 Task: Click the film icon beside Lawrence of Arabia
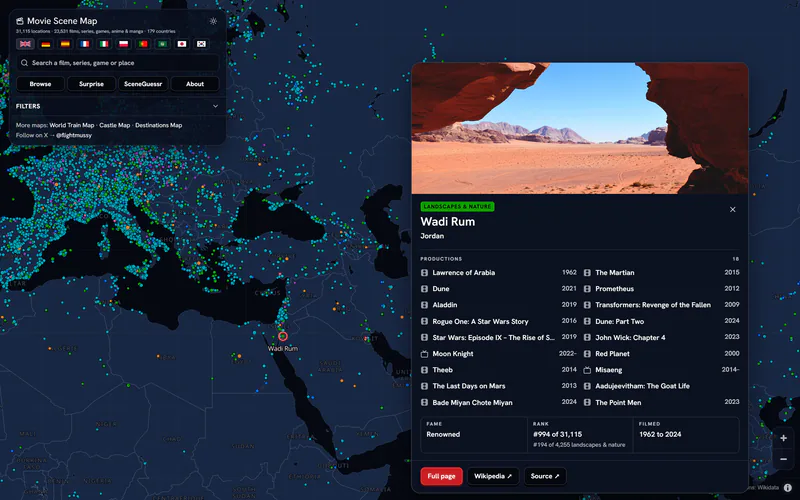[424, 272]
